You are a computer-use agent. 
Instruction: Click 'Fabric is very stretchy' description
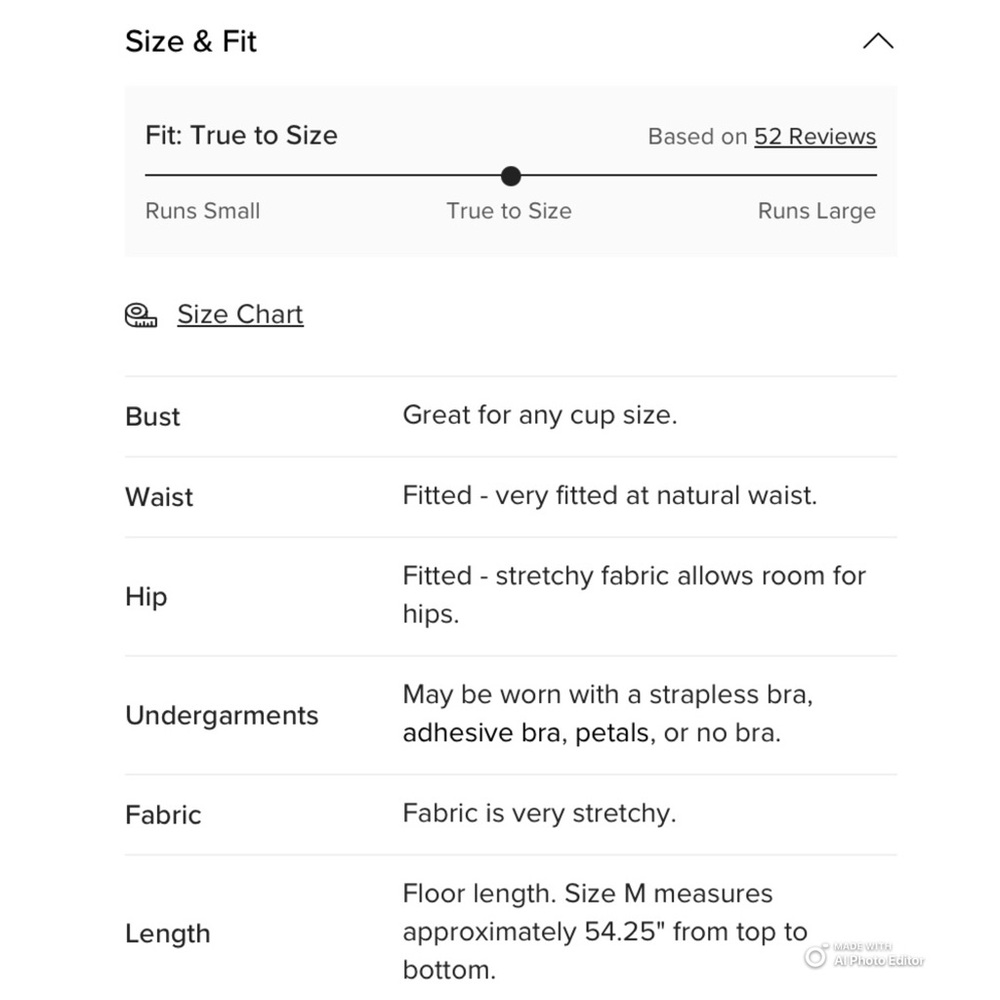(539, 813)
